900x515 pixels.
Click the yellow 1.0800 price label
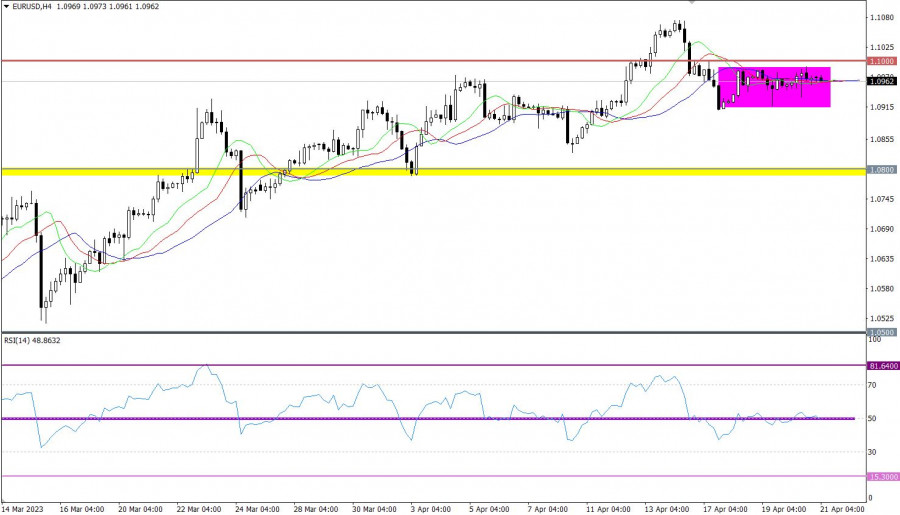point(882,171)
